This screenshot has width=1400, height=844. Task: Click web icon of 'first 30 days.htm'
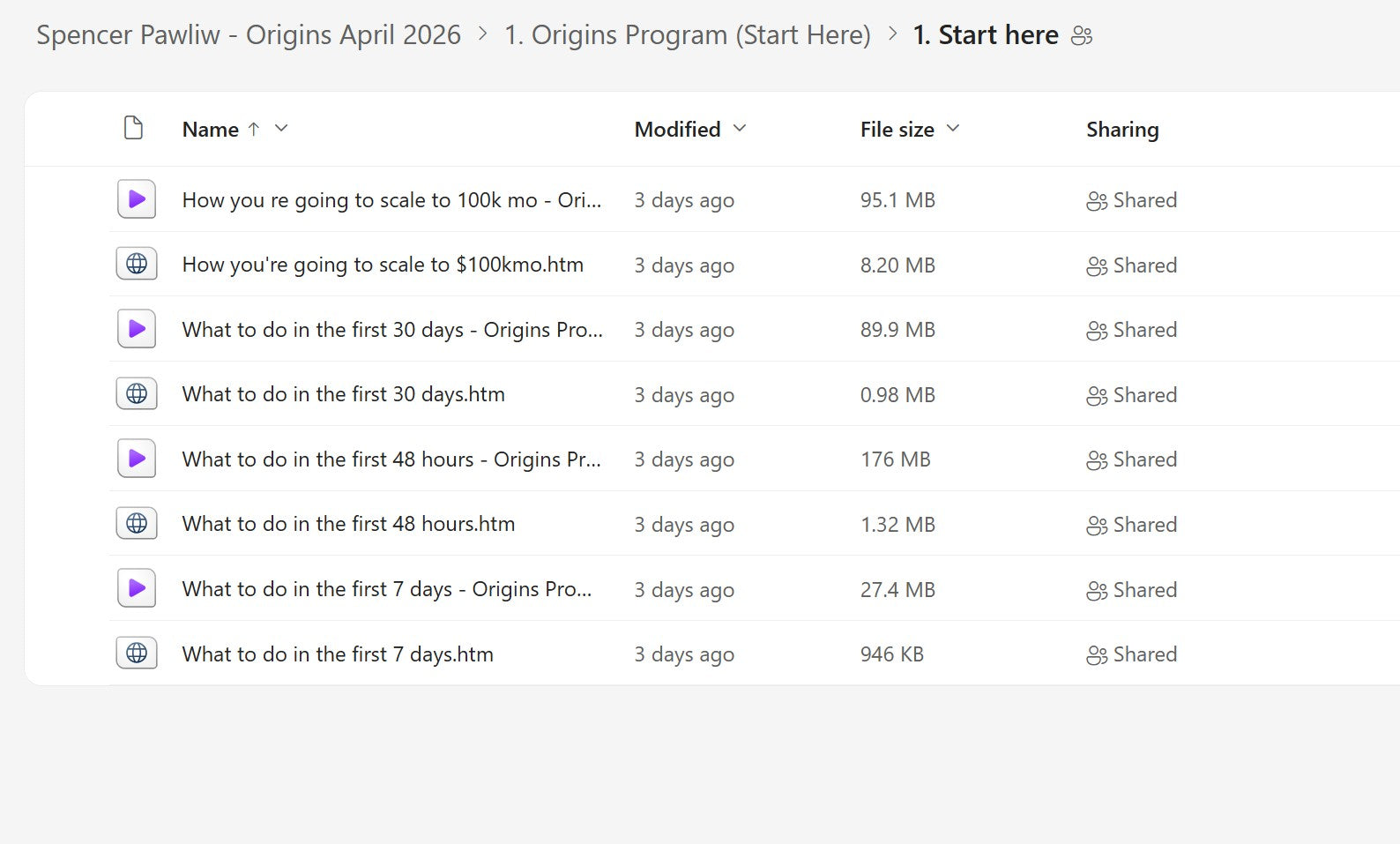(x=137, y=393)
